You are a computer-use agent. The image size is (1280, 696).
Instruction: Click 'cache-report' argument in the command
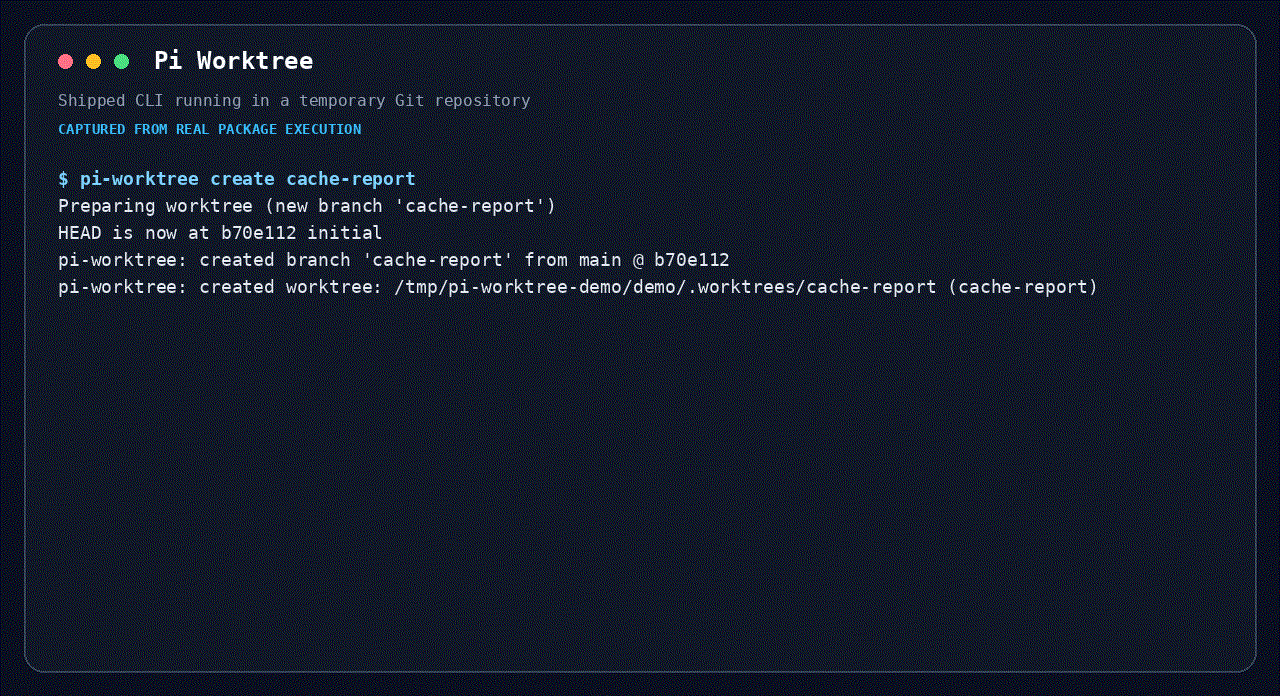(x=351, y=179)
